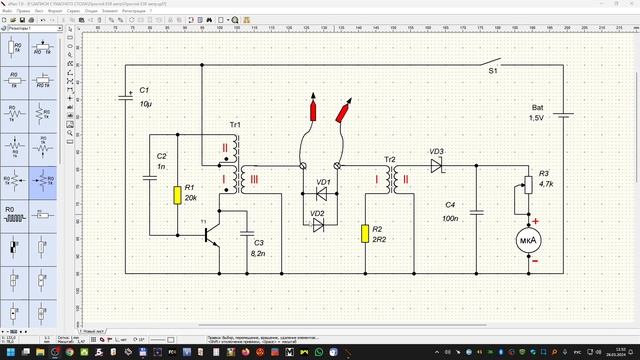Image resolution: width=640 pixels, height=360 pixels.
Task: Open a file using the folder toolbar icon
Action: (13, 20)
